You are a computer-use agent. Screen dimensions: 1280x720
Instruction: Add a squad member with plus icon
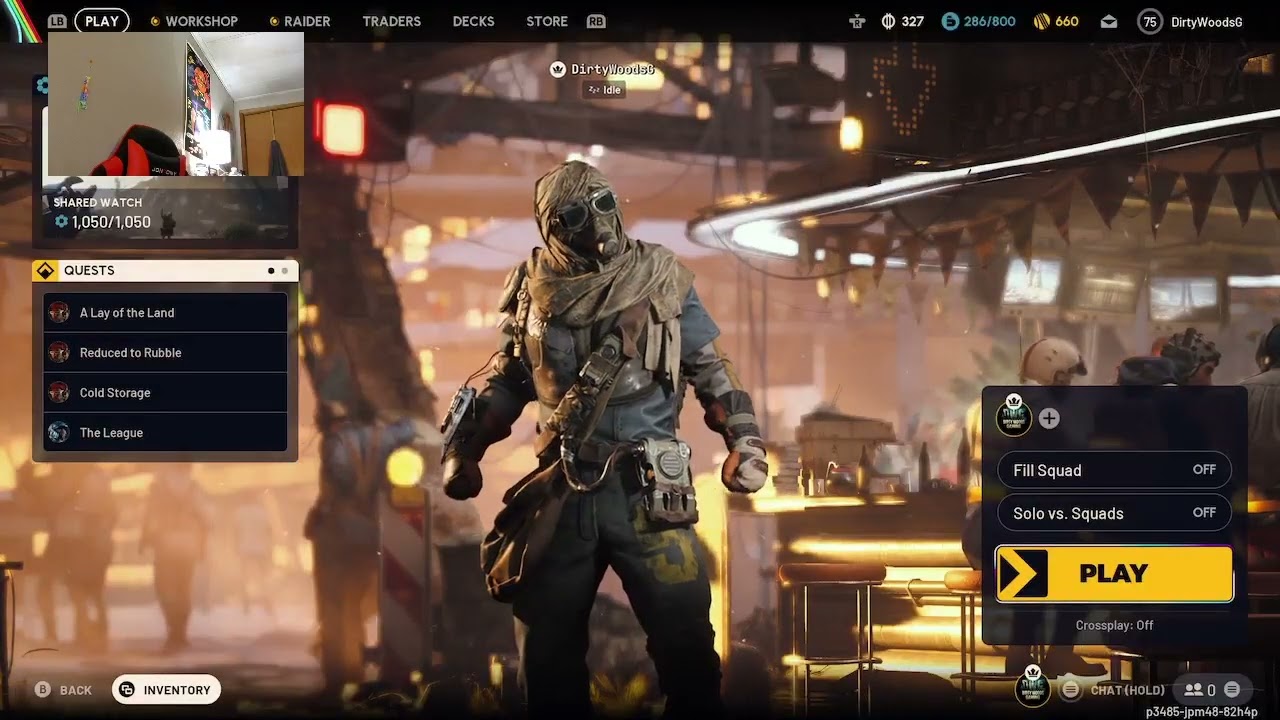click(x=1049, y=419)
